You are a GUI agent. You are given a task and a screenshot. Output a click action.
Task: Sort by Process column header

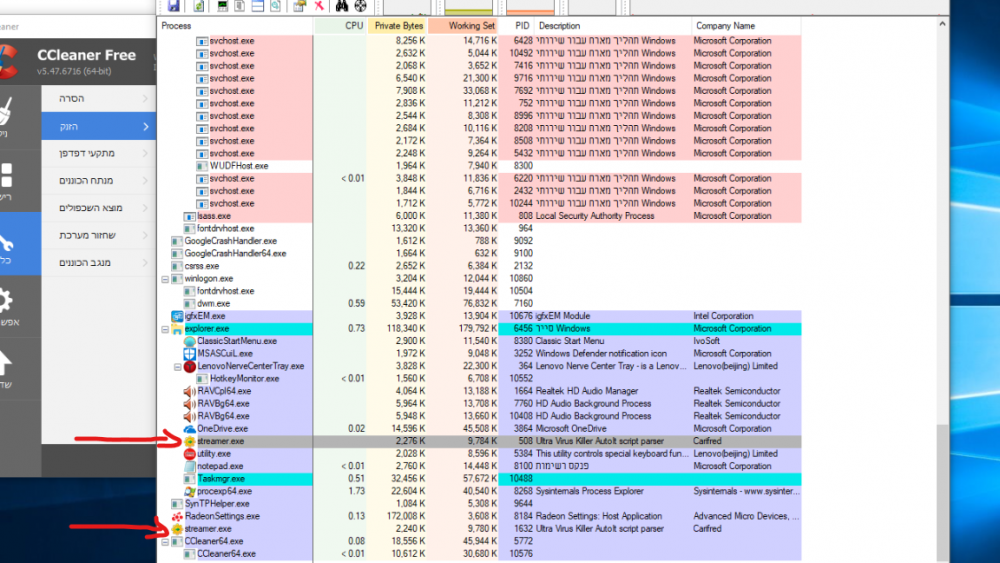click(235, 26)
